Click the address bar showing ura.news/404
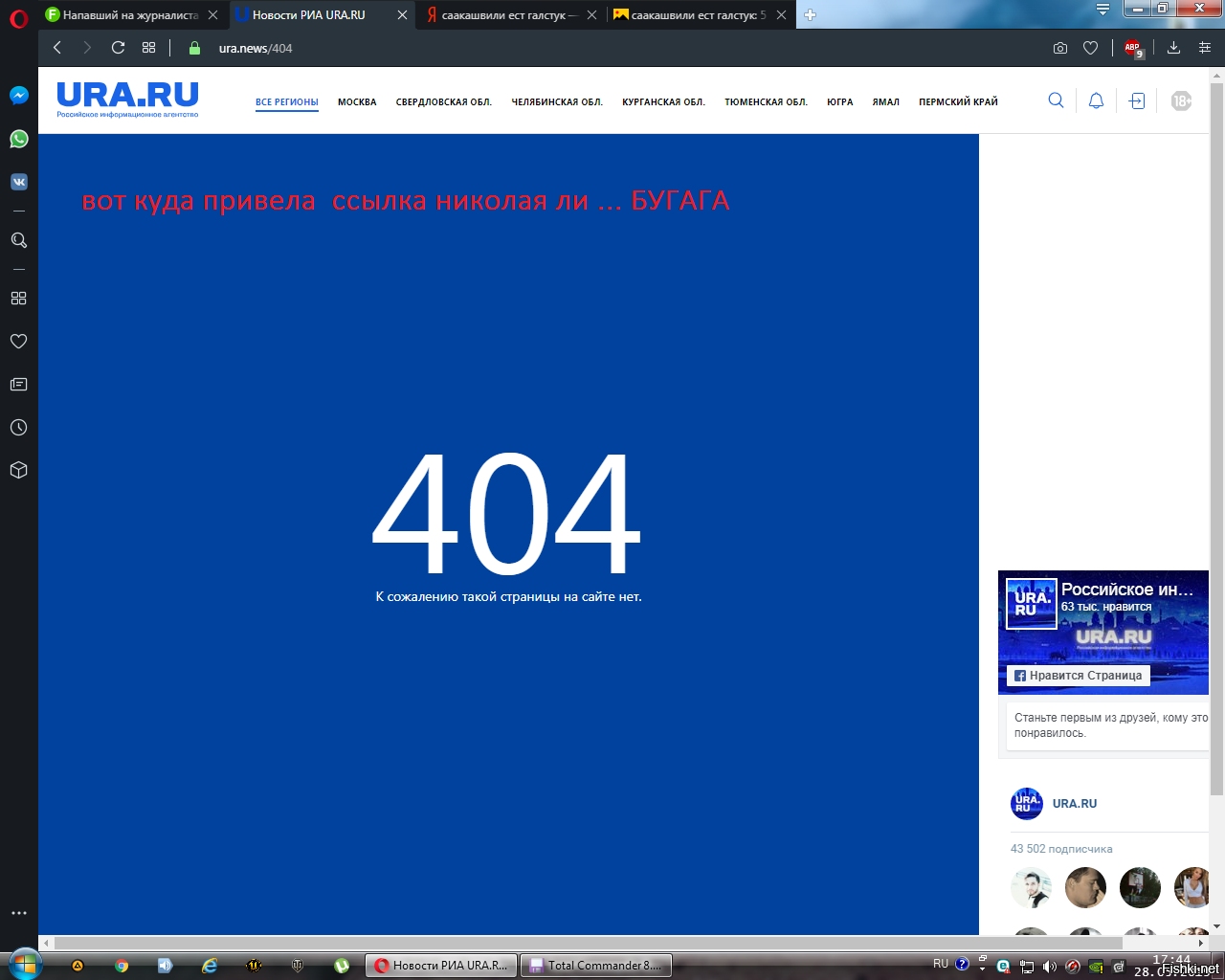This screenshot has width=1225, height=980. [x=612, y=48]
